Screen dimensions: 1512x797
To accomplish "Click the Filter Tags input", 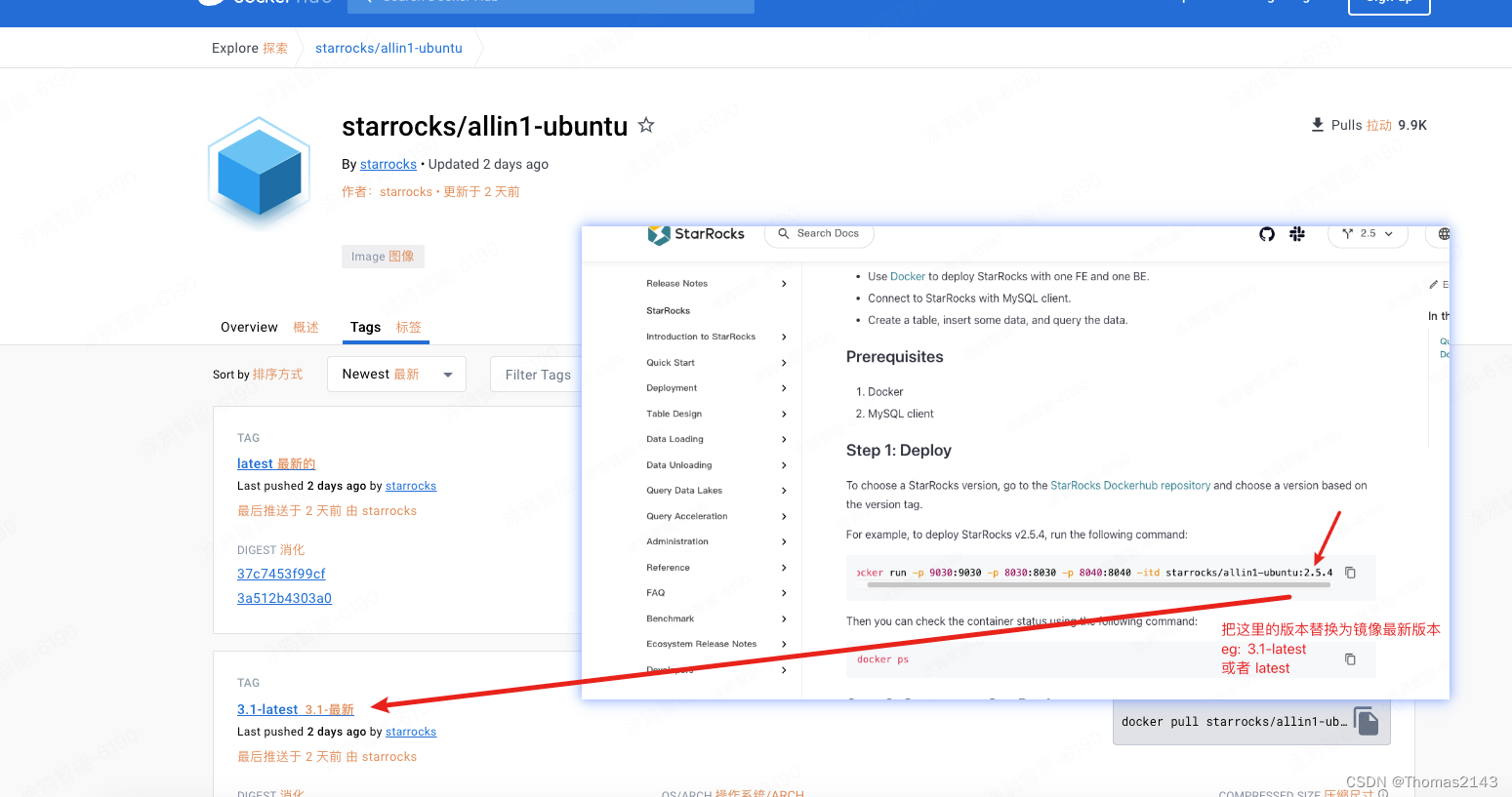I will 537,375.
